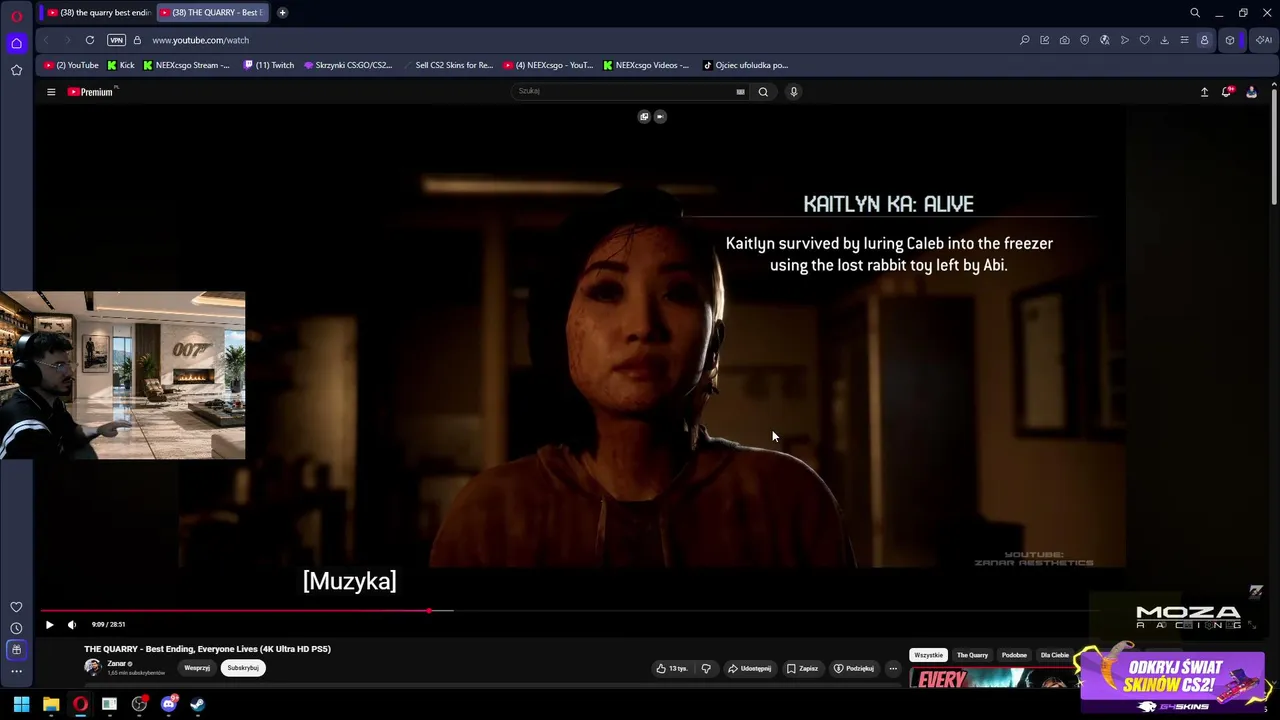This screenshot has width=1280, height=720.
Task: Select the 'Podobne' filter chip
Action: (1014, 655)
